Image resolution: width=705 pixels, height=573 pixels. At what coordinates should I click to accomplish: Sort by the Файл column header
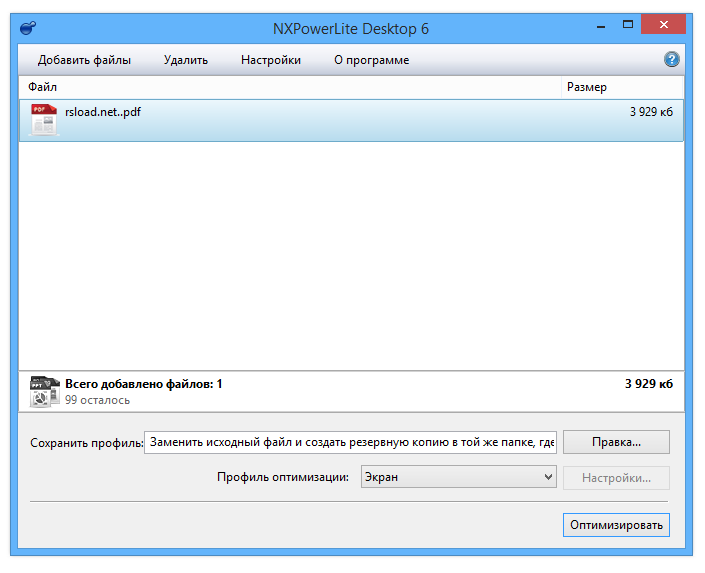pyautogui.click(x=290, y=87)
